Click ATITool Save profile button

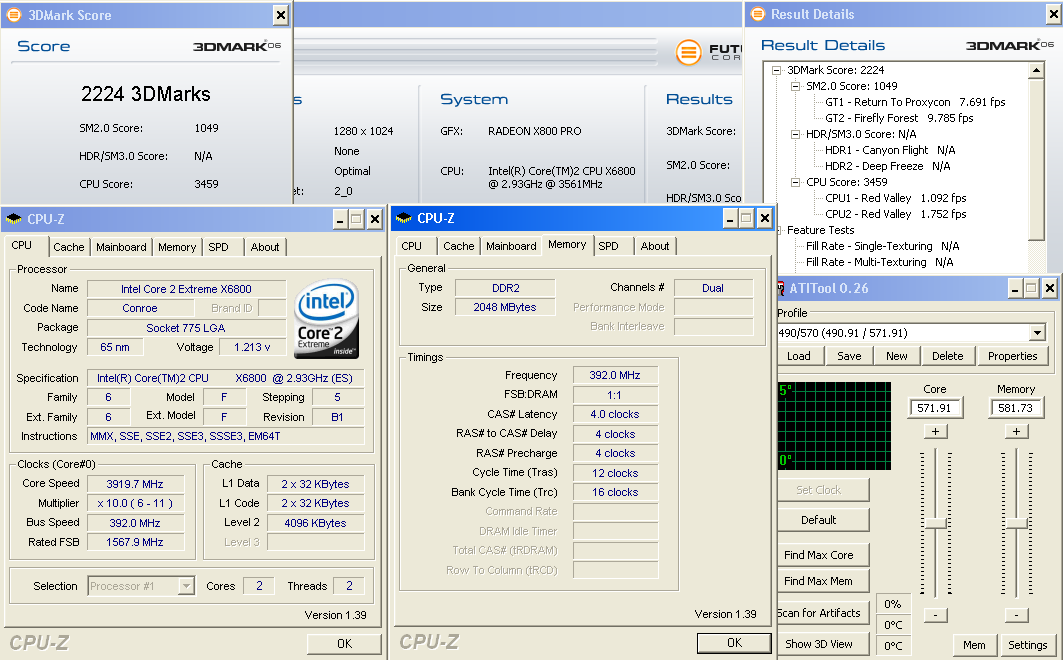pyautogui.click(x=849, y=356)
